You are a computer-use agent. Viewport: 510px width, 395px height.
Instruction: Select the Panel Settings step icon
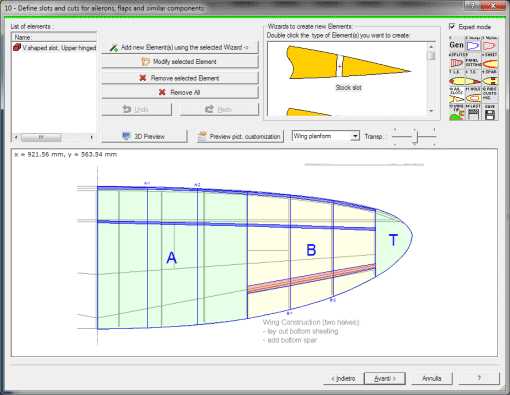[x=473, y=61]
